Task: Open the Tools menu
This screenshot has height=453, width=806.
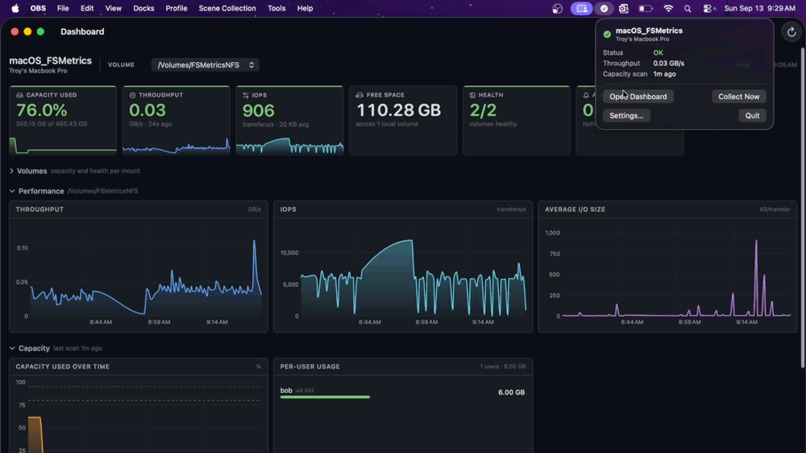Action: click(x=277, y=8)
